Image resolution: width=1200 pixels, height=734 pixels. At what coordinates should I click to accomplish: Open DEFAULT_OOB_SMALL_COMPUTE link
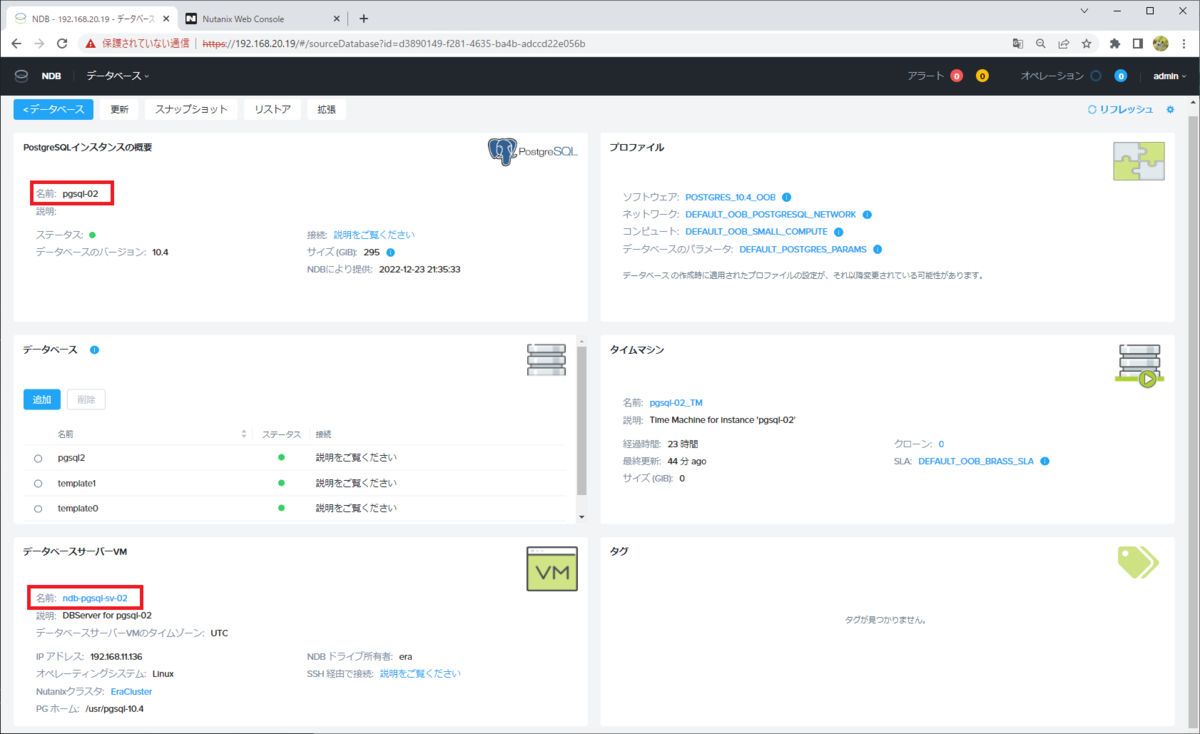(x=757, y=232)
